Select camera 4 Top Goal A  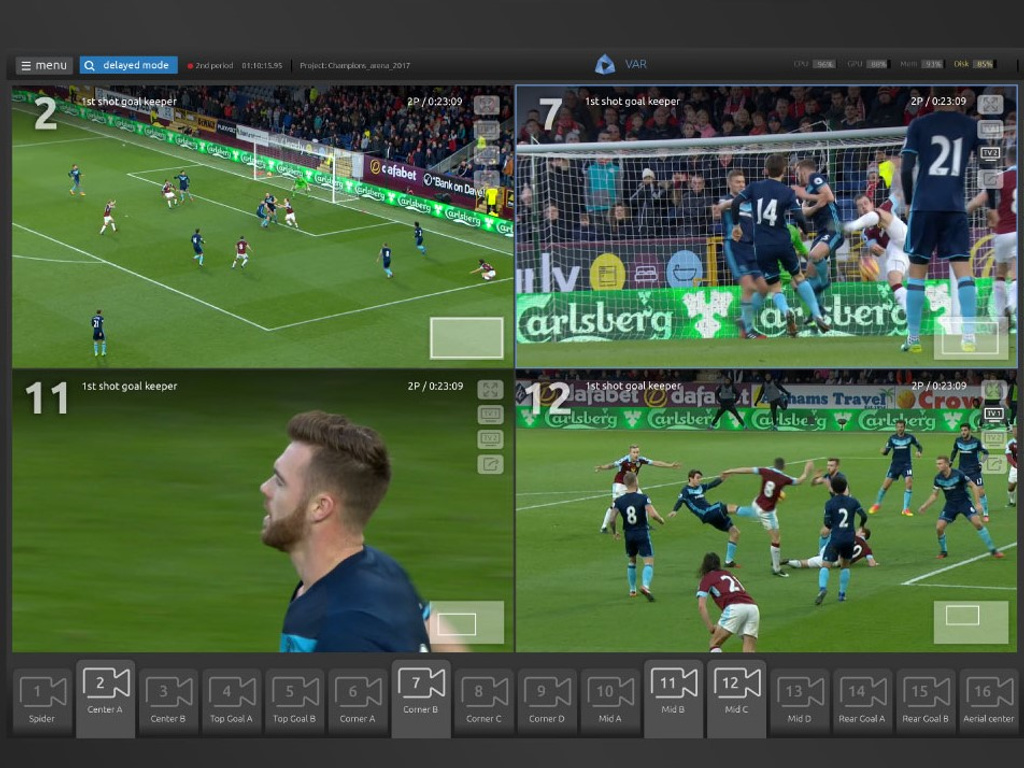[231, 698]
